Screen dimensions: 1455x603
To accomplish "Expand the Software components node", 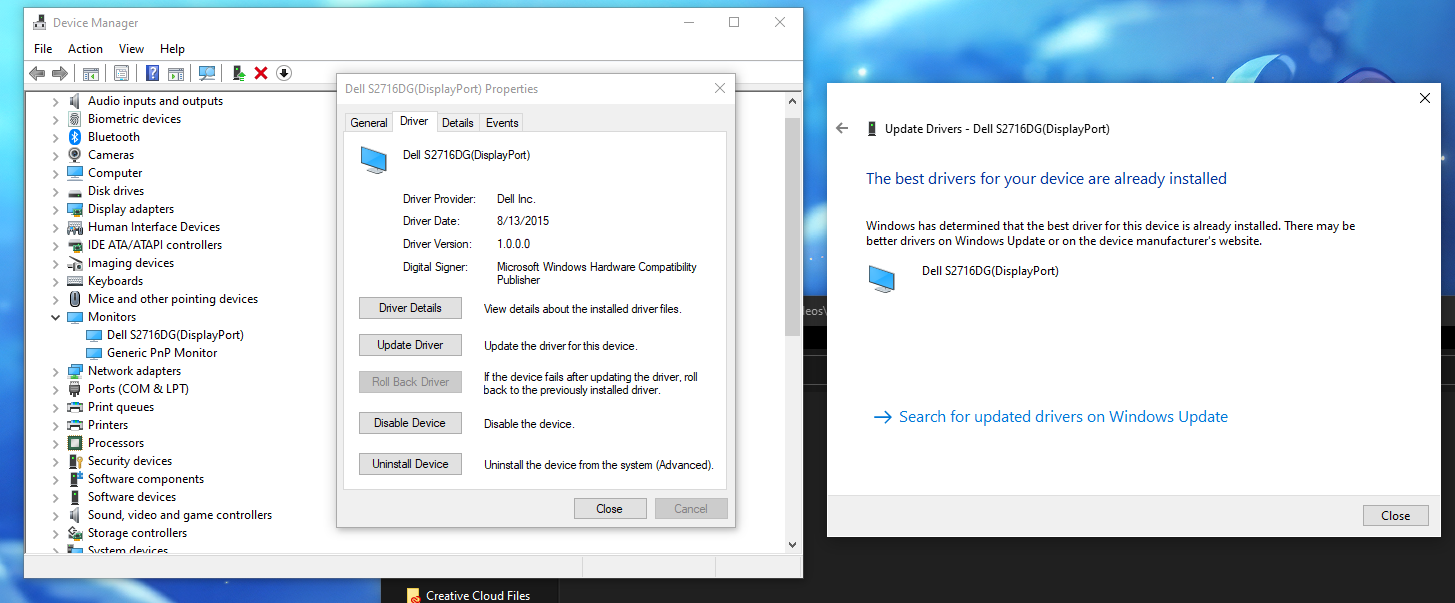I will tap(56, 479).
